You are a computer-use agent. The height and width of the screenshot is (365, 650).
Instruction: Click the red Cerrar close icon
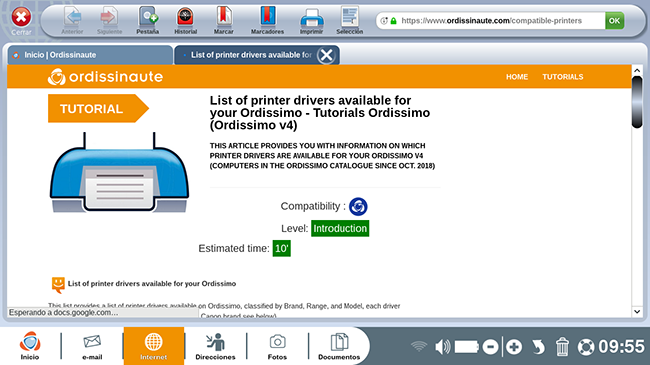click(x=21, y=17)
